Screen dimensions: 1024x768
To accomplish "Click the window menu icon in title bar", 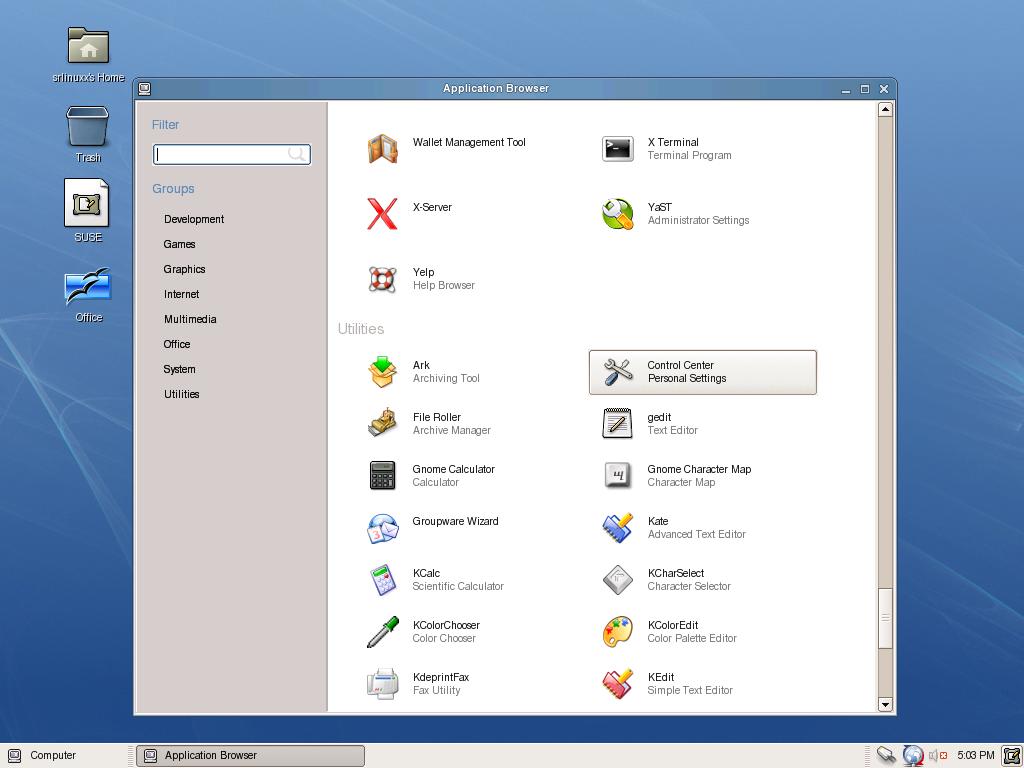I will pyautogui.click(x=145, y=88).
